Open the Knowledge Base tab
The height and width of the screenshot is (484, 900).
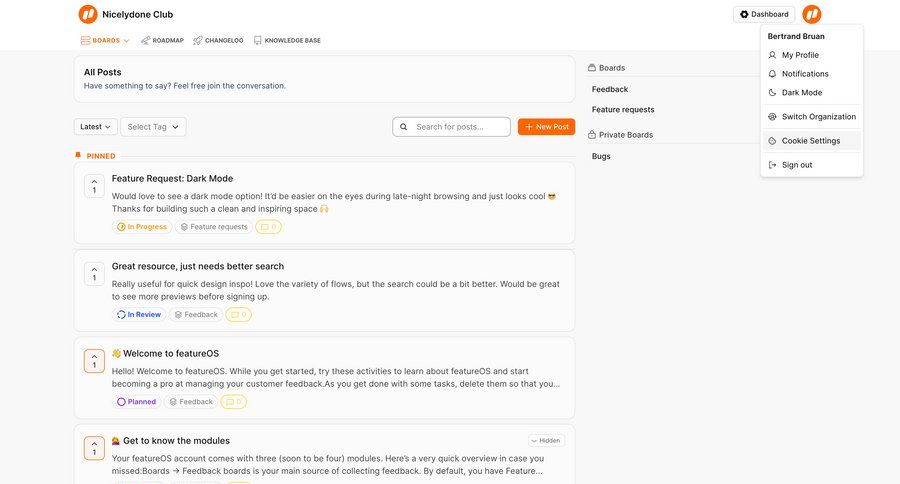pyautogui.click(x=287, y=41)
